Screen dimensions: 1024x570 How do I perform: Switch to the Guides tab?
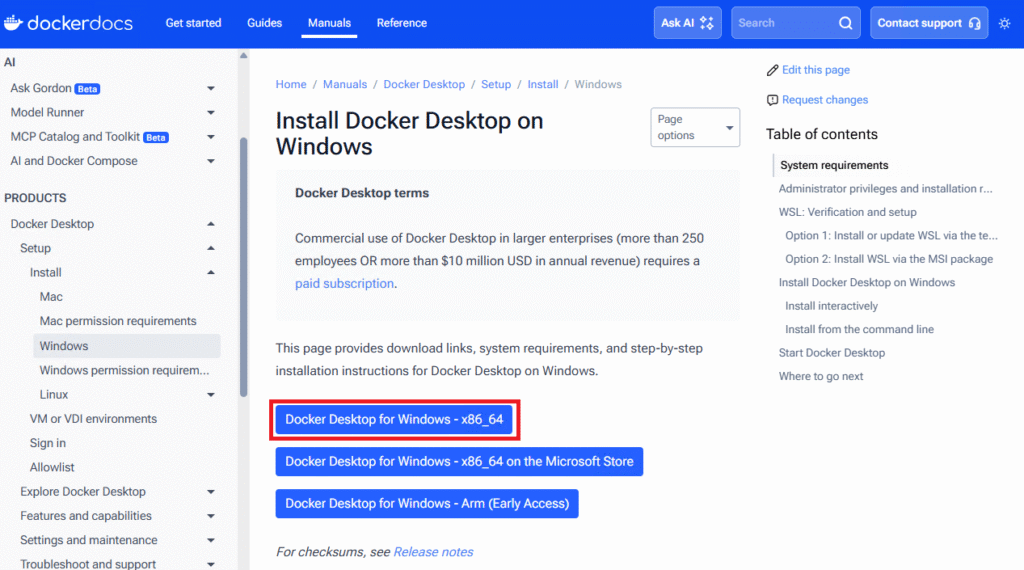point(264,23)
